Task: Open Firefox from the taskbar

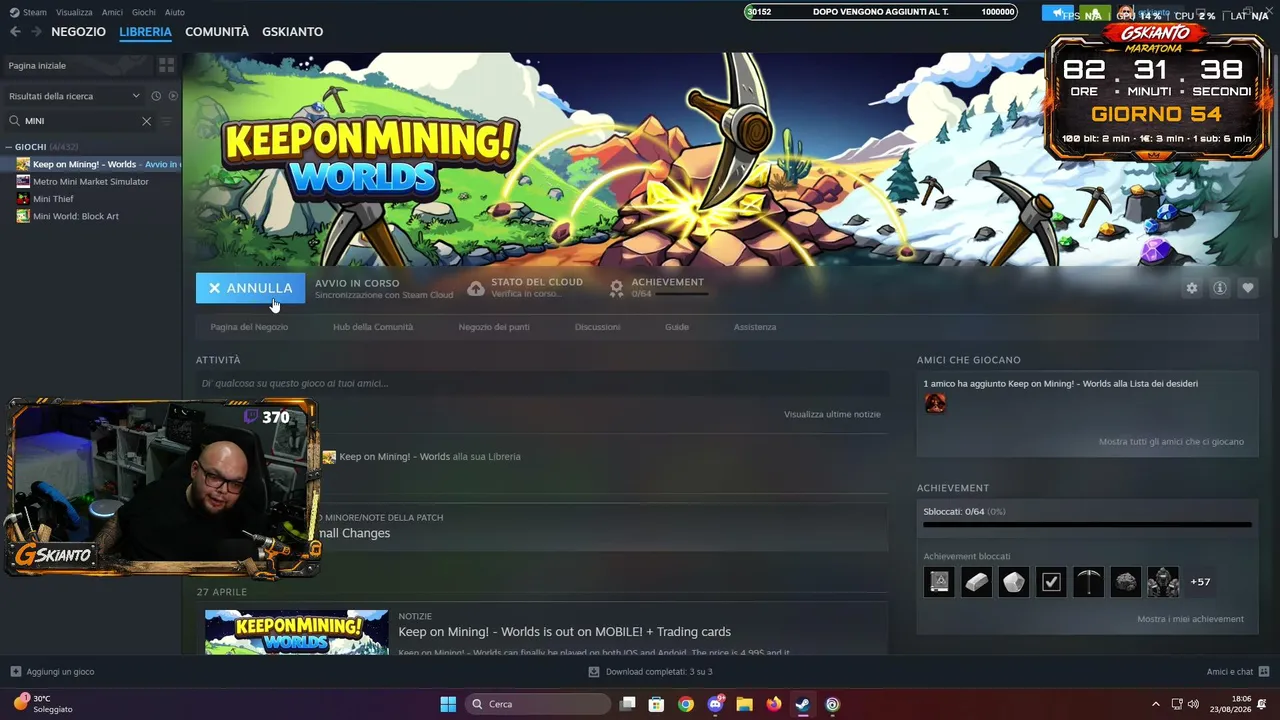Action: [x=773, y=704]
